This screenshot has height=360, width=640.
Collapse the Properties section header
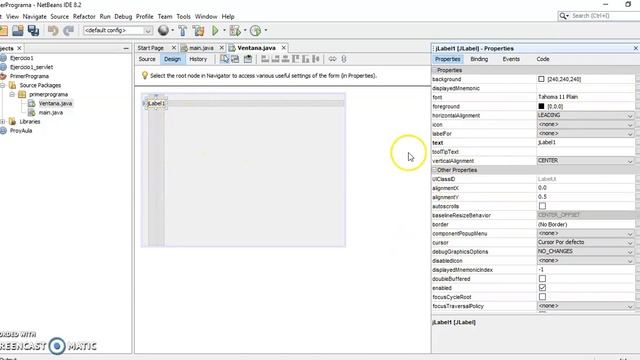pyautogui.click(x=434, y=70)
